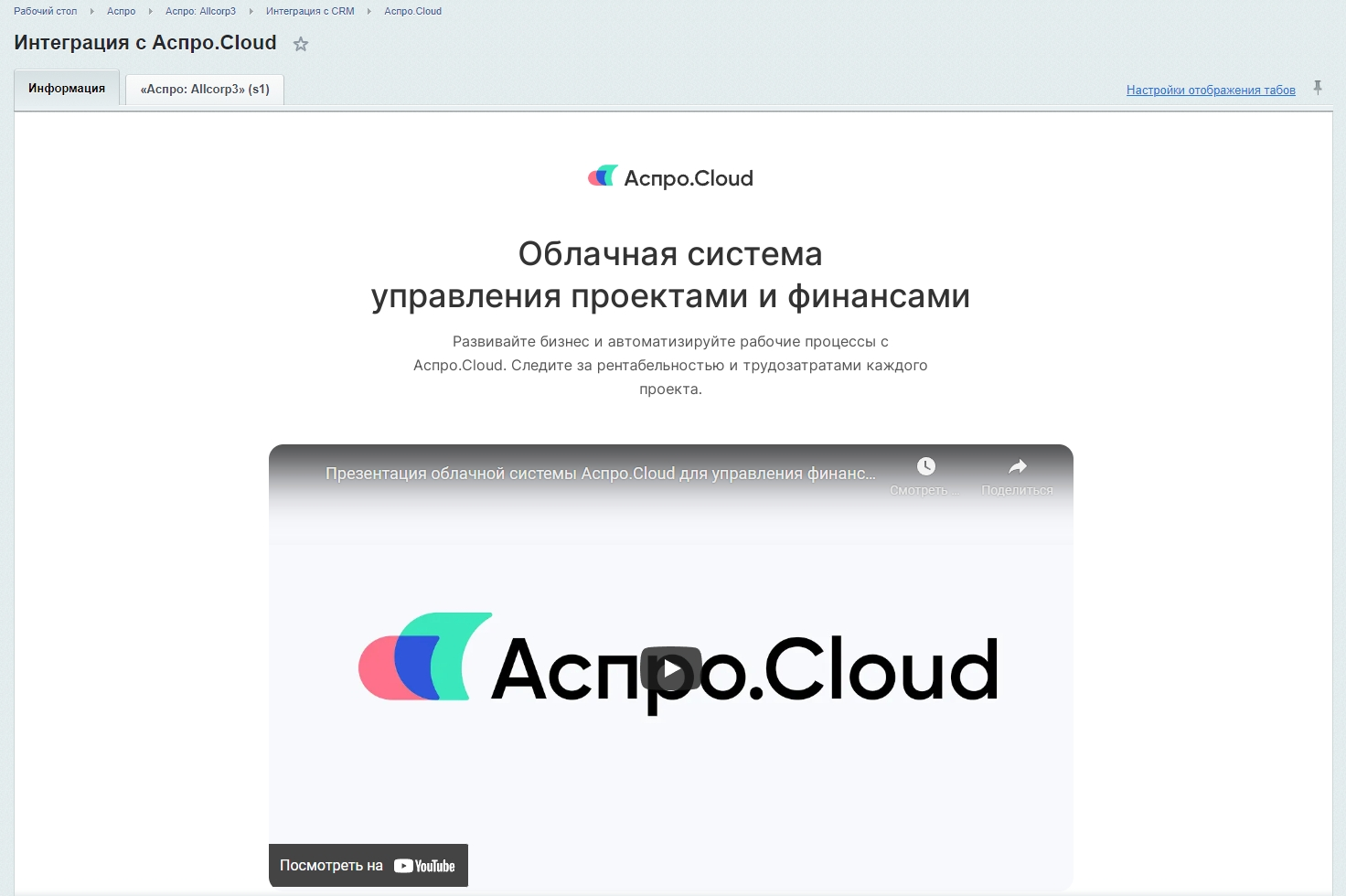The width and height of the screenshot is (1346, 896).
Task: Open Интеграция с CRM breadcrumb
Action: [x=310, y=11]
